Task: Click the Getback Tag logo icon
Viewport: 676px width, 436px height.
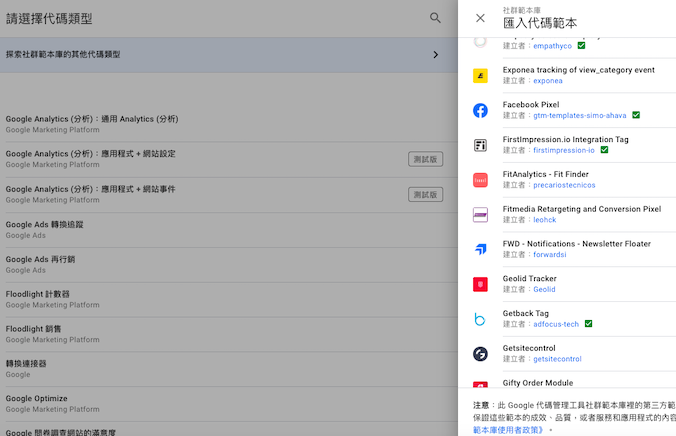Action: pos(480,319)
